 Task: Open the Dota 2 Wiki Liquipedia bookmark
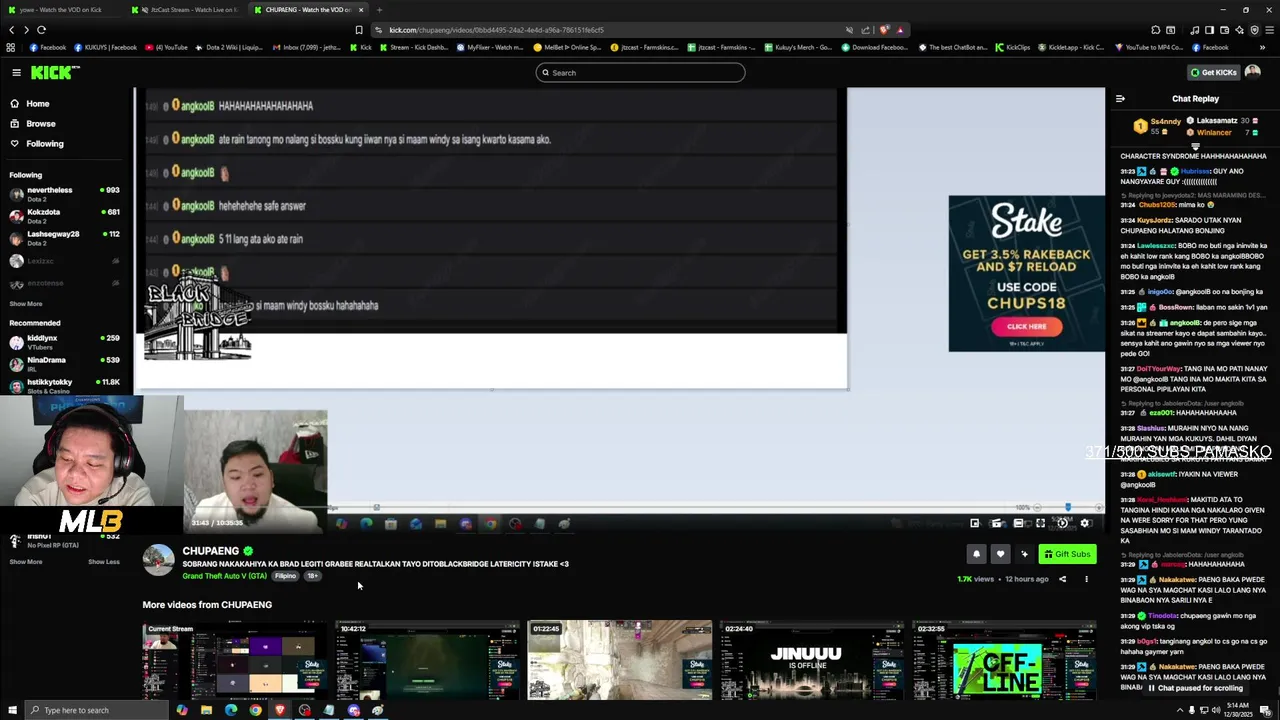(229, 47)
